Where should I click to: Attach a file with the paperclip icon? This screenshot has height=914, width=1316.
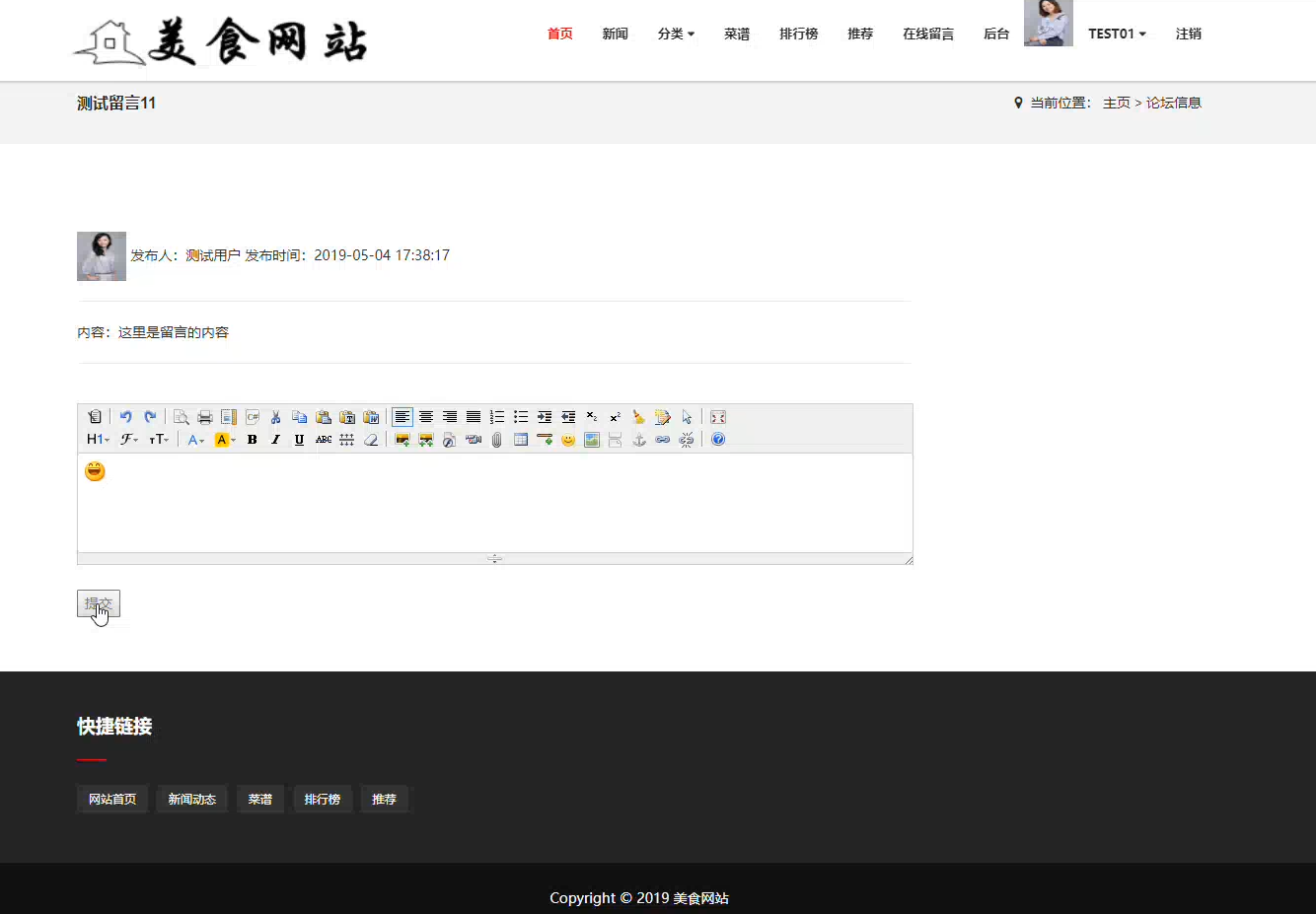495,439
